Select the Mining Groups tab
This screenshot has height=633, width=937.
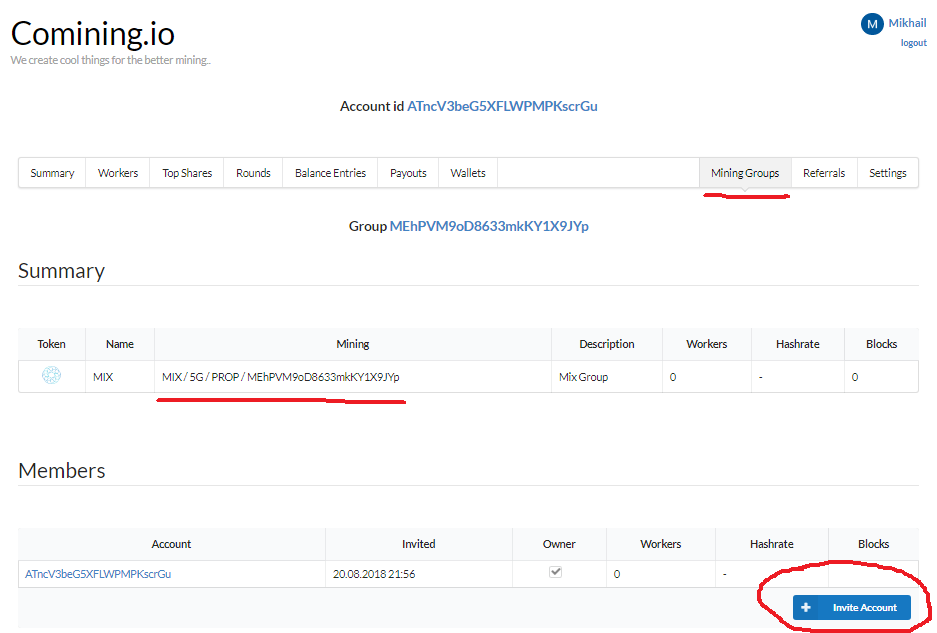tap(745, 173)
